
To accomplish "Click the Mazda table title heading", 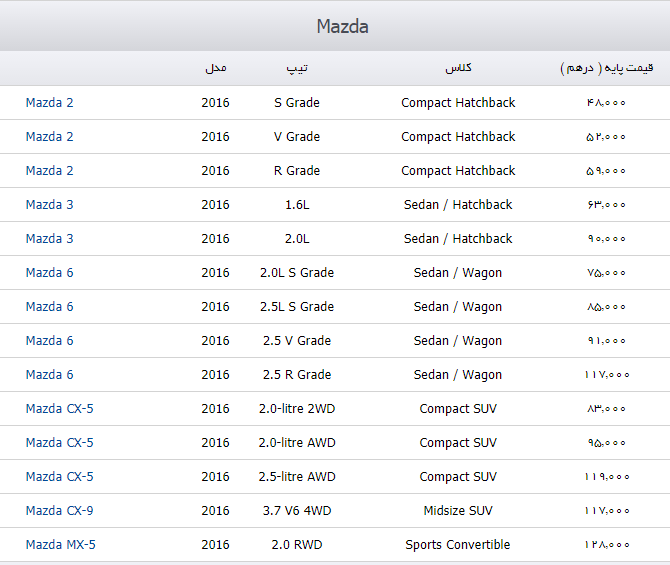I will pyautogui.click(x=342, y=26).
